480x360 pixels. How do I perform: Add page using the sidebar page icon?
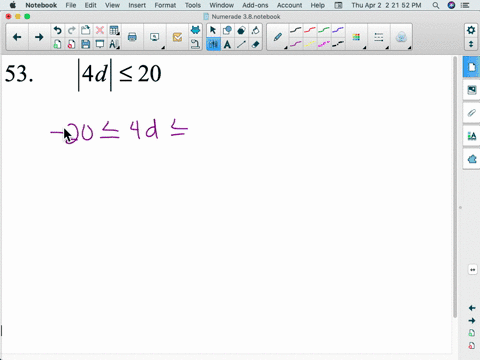(472, 333)
